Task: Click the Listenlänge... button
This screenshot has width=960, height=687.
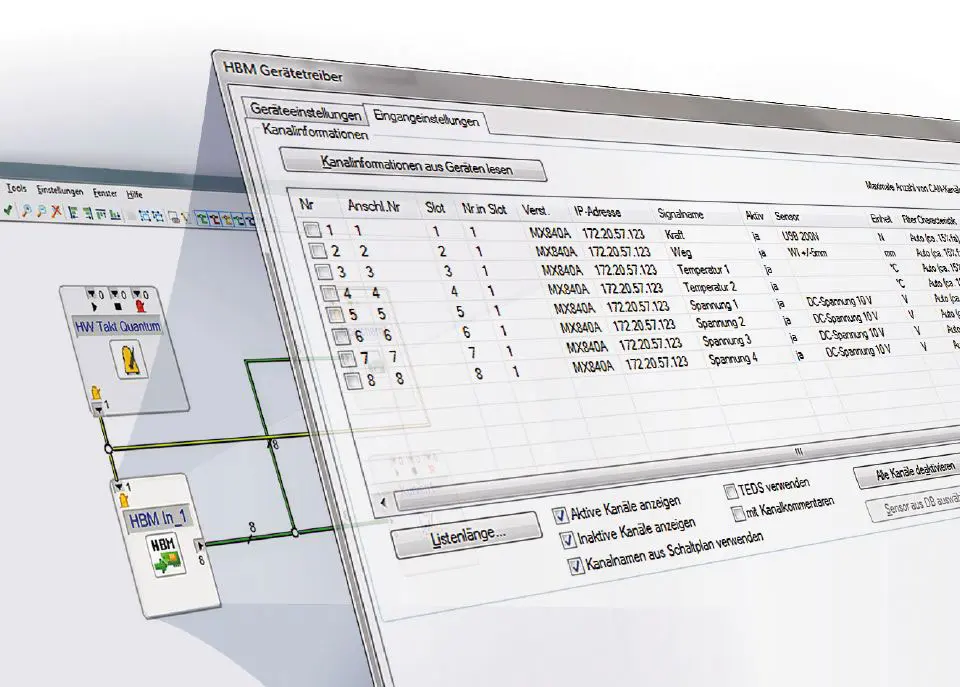Action: pyautogui.click(x=467, y=537)
